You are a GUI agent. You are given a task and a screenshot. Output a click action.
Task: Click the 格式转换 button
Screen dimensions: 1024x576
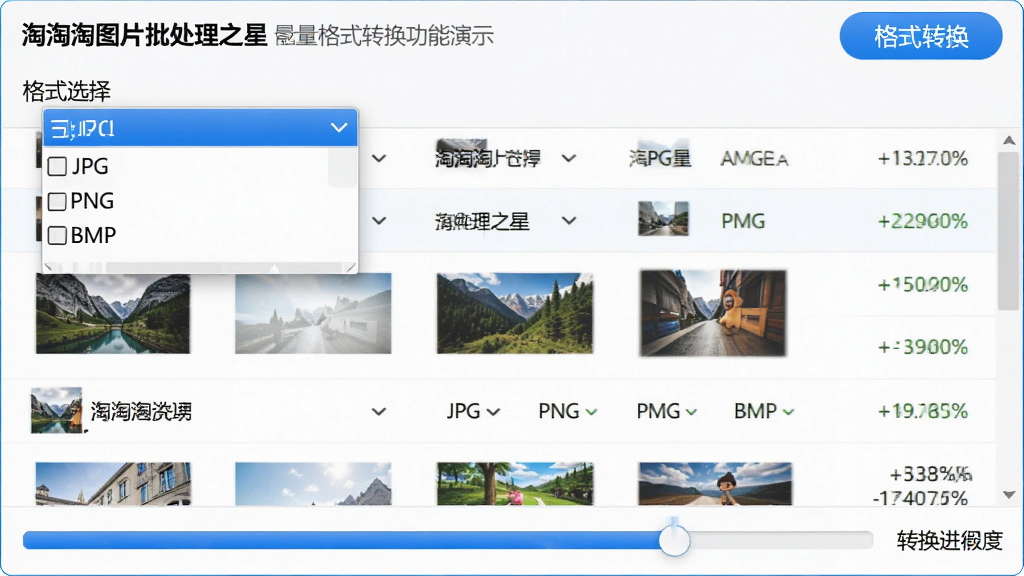[921, 37]
